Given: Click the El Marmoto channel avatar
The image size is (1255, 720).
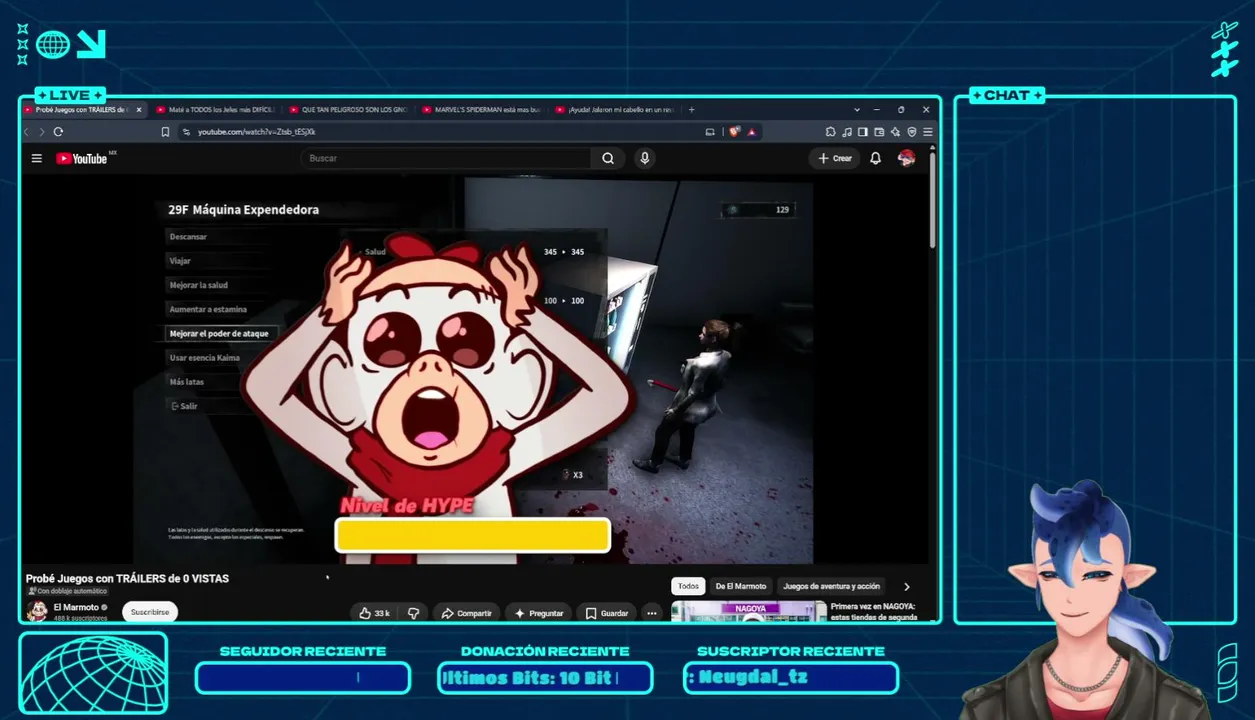Looking at the screenshot, I should click(x=37, y=611).
